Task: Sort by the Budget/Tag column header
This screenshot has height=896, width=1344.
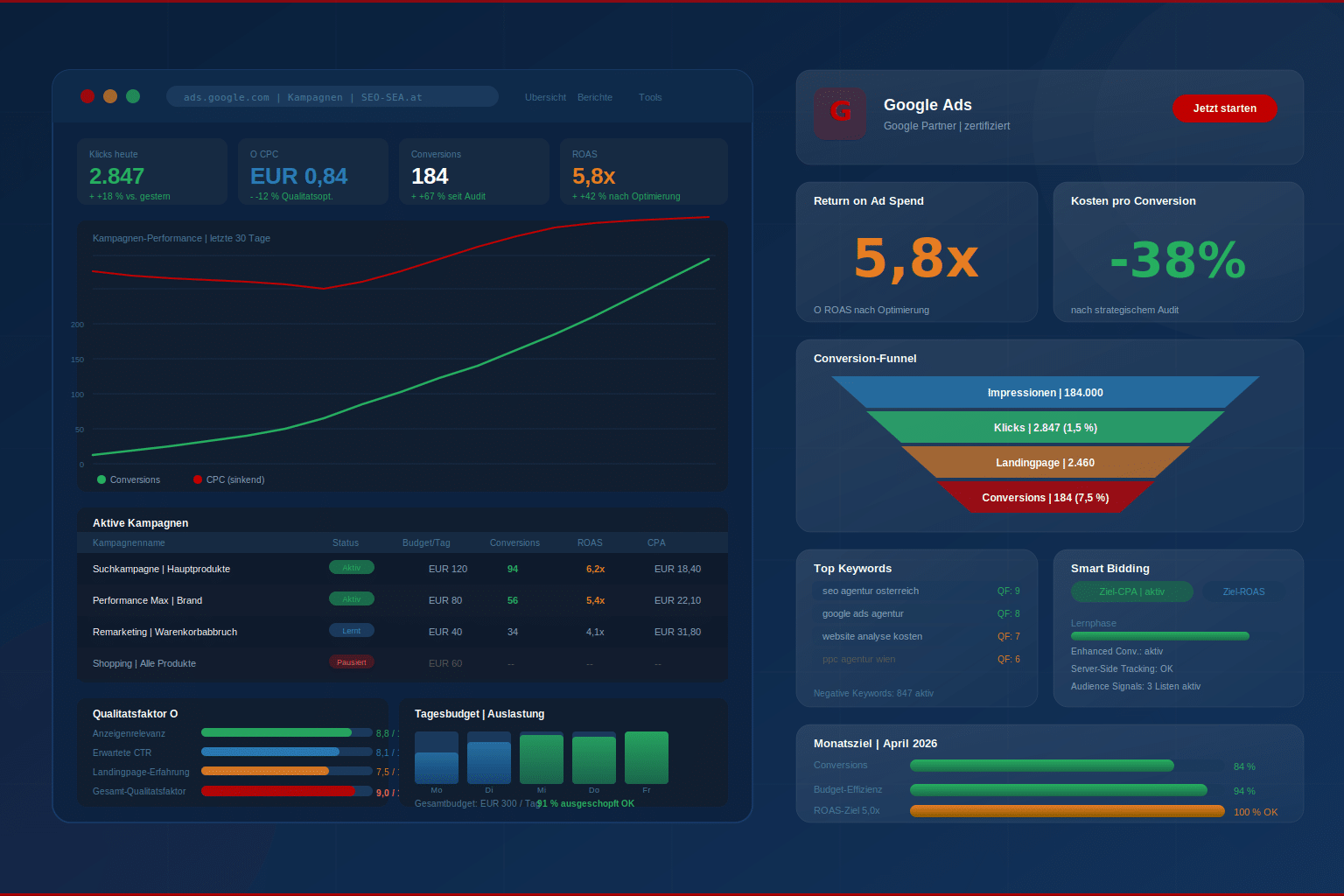Action: pos(426,542)
